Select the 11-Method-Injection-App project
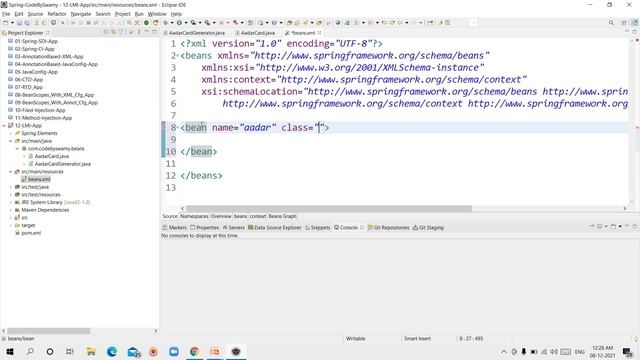Viewport: 640px width, 360px height. click(43, 118)
